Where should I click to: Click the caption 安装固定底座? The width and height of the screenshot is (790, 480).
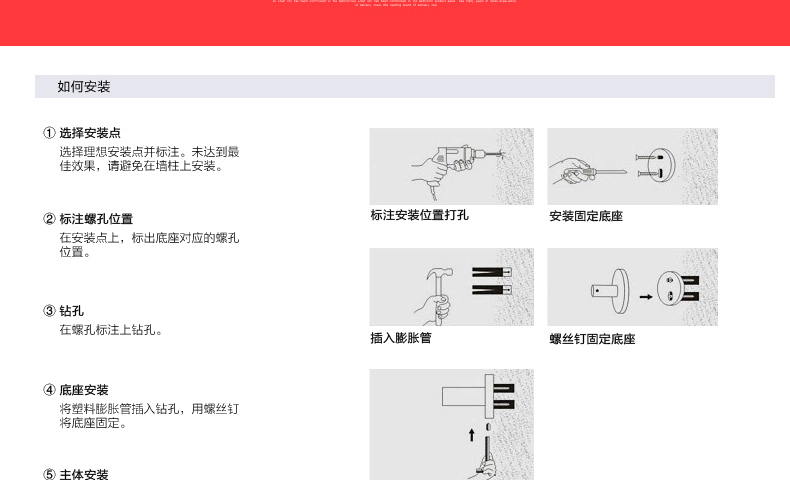[x=586, y=216]
